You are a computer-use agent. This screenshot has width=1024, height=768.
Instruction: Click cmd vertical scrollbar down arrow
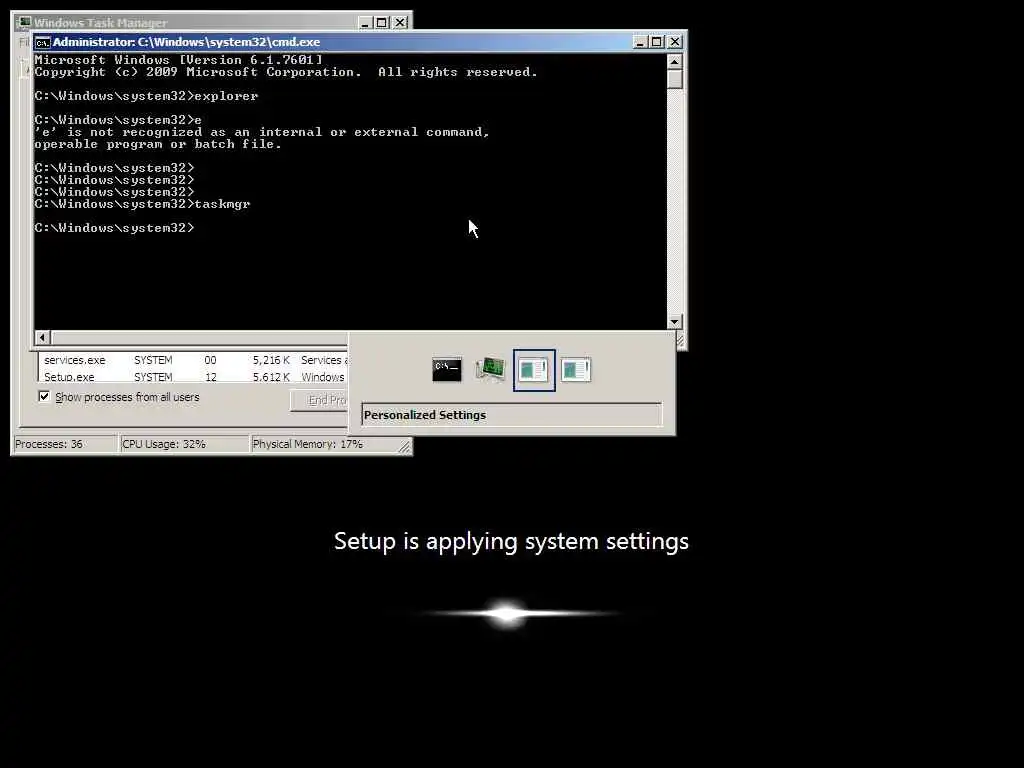(675, 321)
